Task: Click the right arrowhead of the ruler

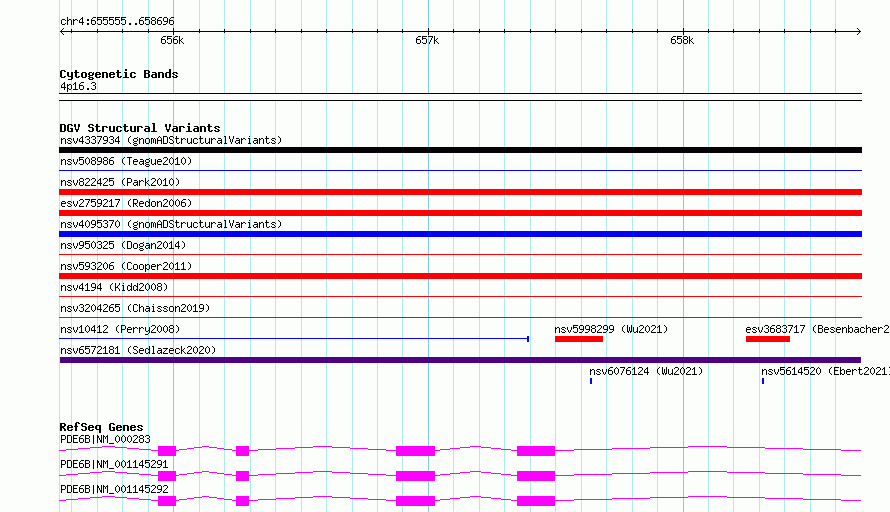Action: (x=859, y=31)
